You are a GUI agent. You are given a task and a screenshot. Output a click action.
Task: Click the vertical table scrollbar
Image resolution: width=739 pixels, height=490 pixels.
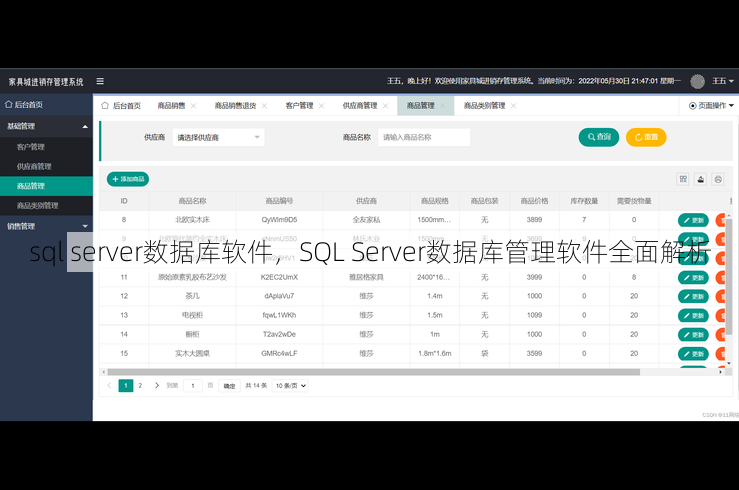[x=729, y=278]
